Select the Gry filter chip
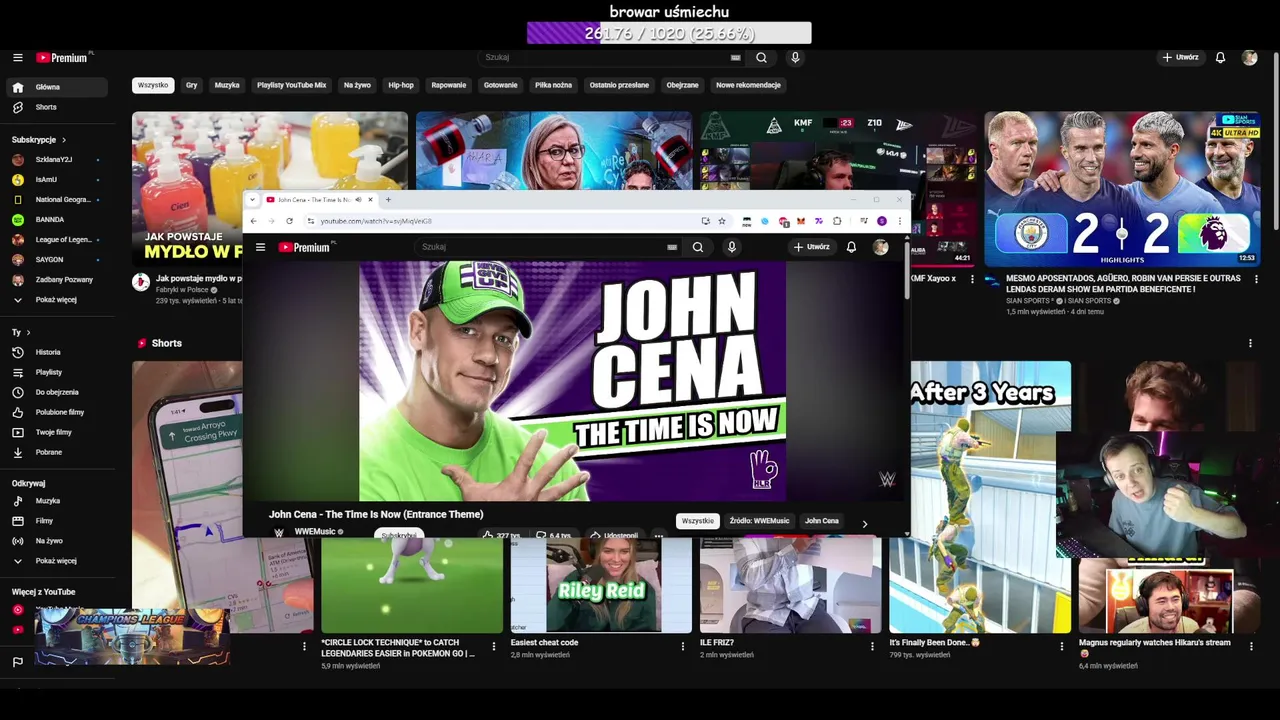This screenshot has width=1280, height=720. point(191,85)
